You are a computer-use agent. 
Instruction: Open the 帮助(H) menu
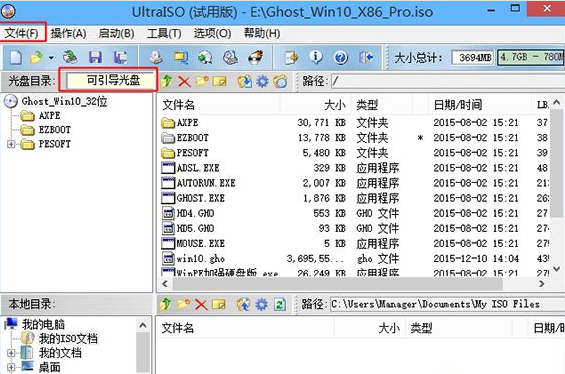tap(262, 34)
